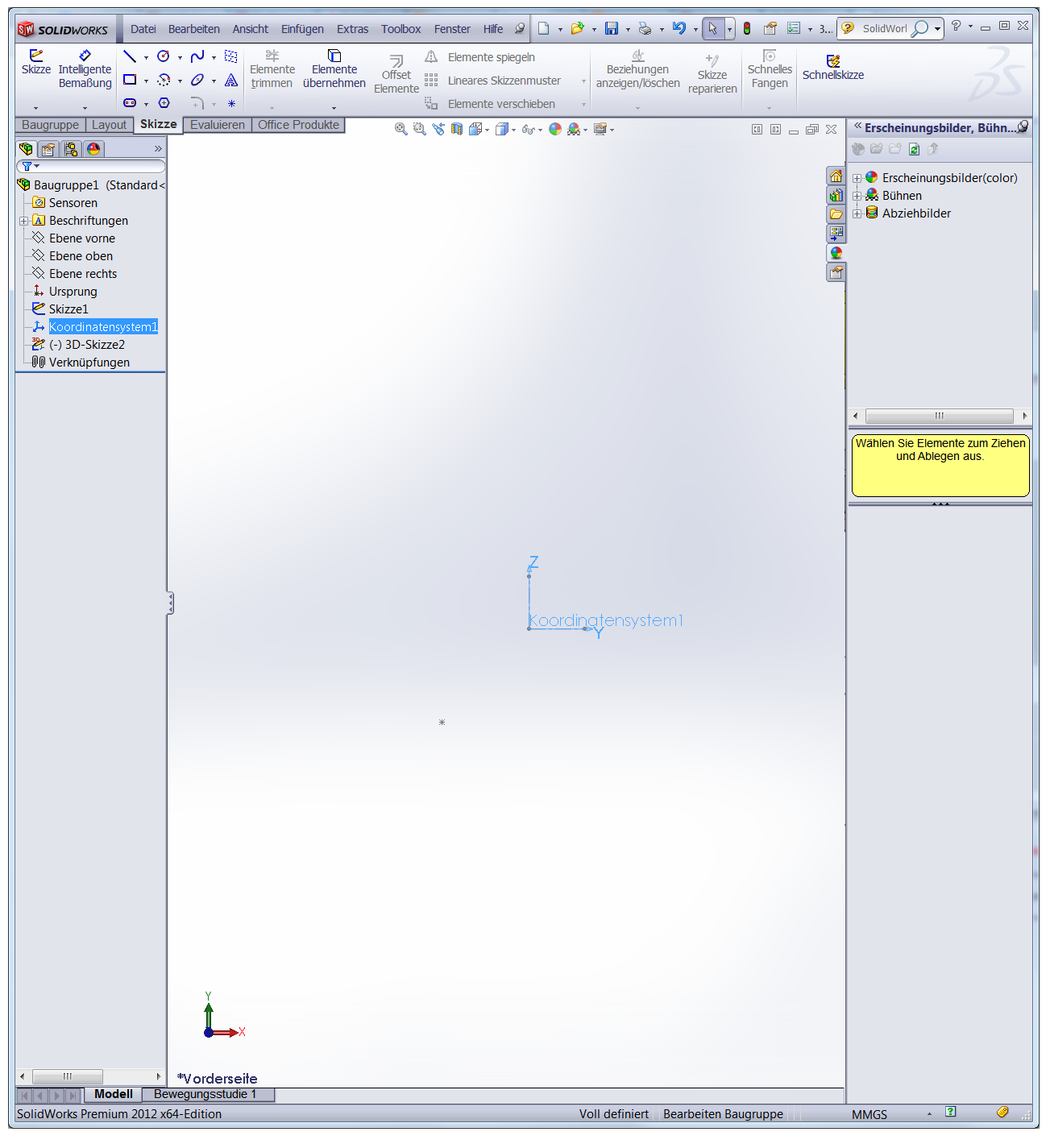The height and width of the screenshot is (1148, 1050).
Task: Open the MMGS units dropdown in status bar
Action: pos(929,1114)
